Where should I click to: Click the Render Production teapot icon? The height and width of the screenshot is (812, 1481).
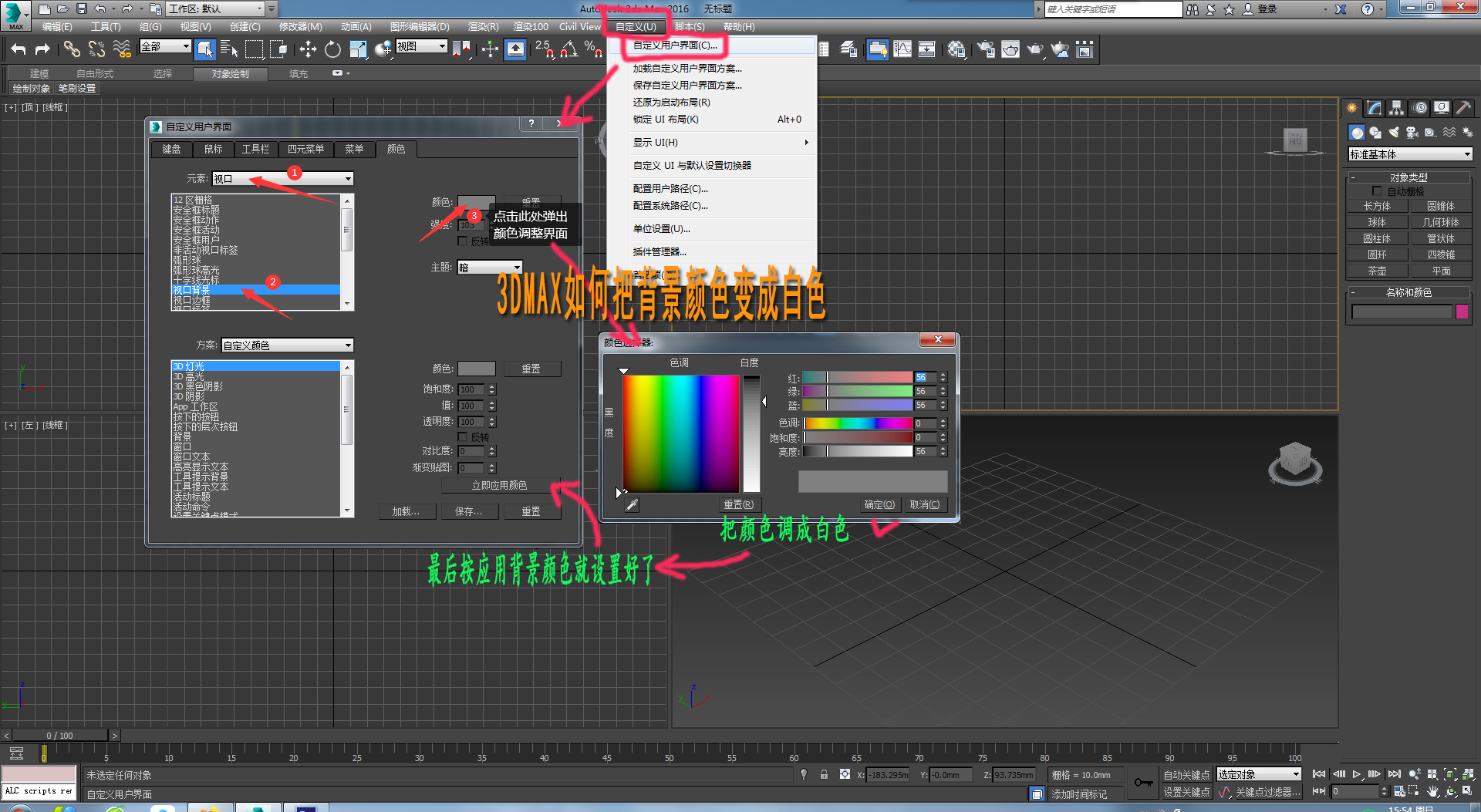click(1034, 49)
